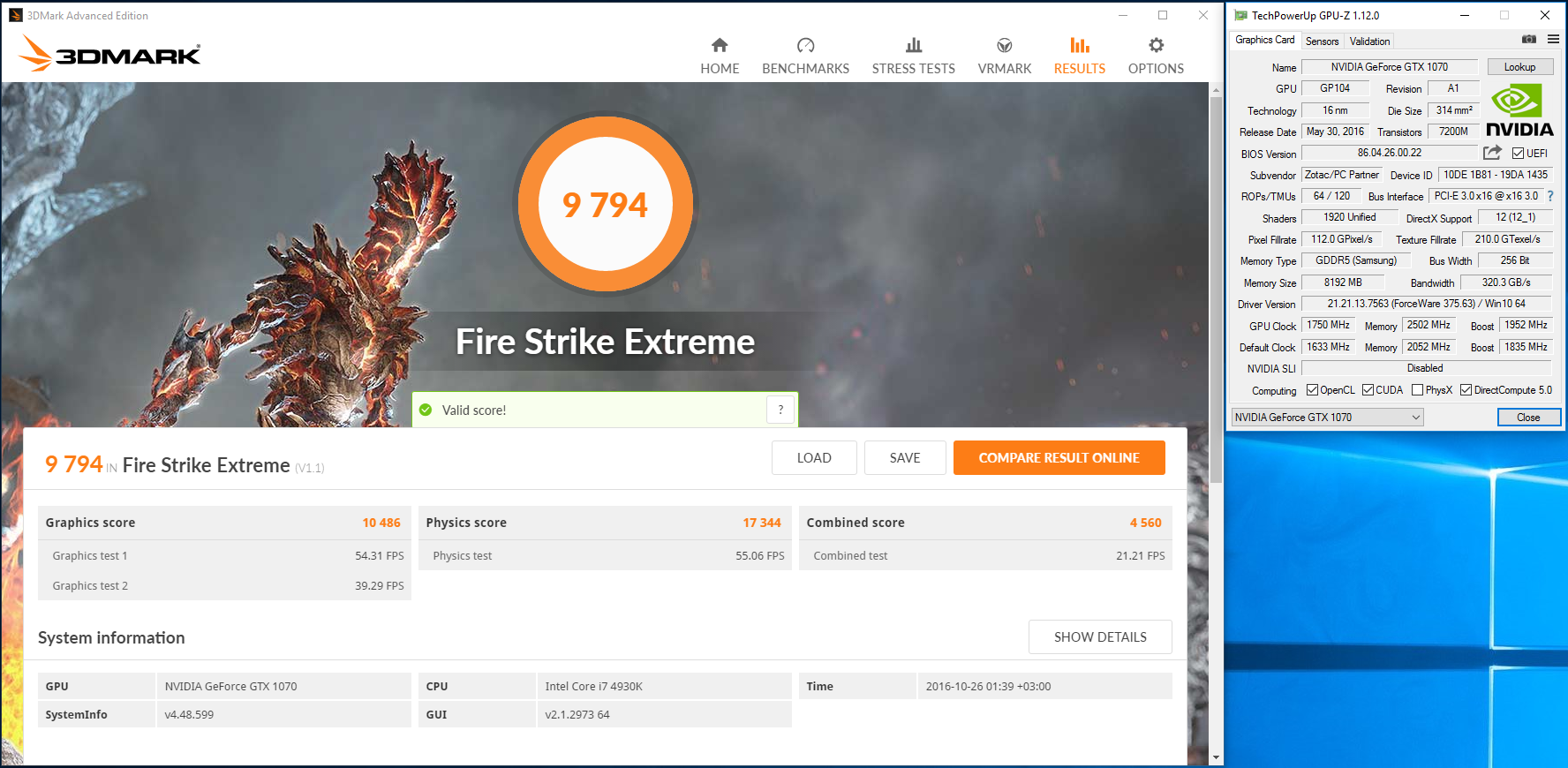
Task: Toggle the OpenCL checkbox
Action: 1312,390
